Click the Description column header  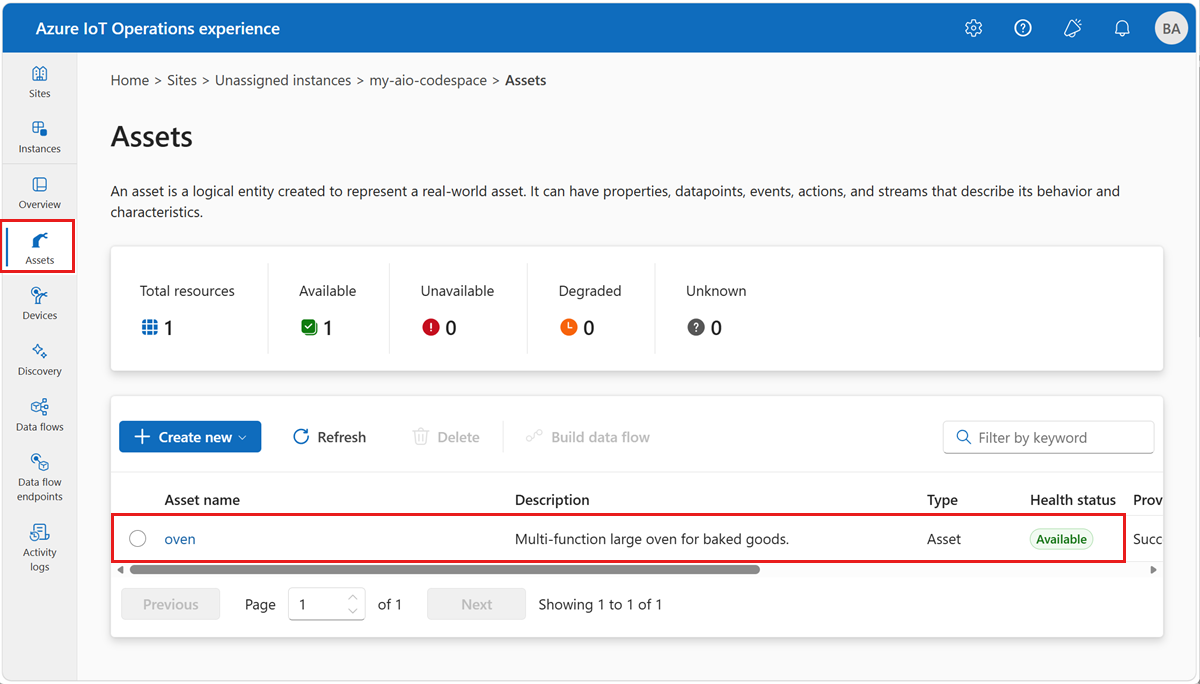(552, 500)
